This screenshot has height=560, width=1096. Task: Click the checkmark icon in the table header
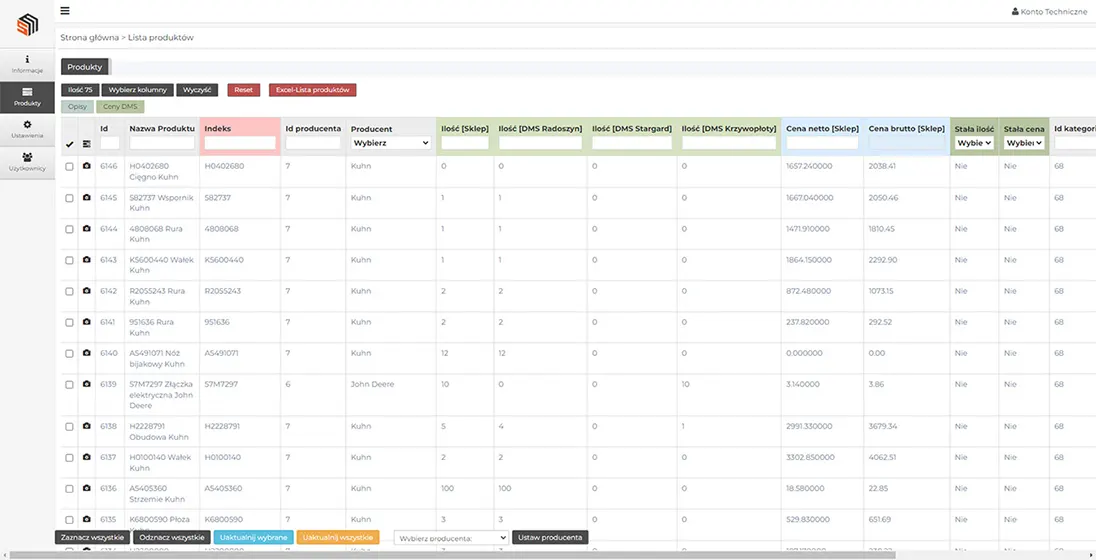coord(69,144)
